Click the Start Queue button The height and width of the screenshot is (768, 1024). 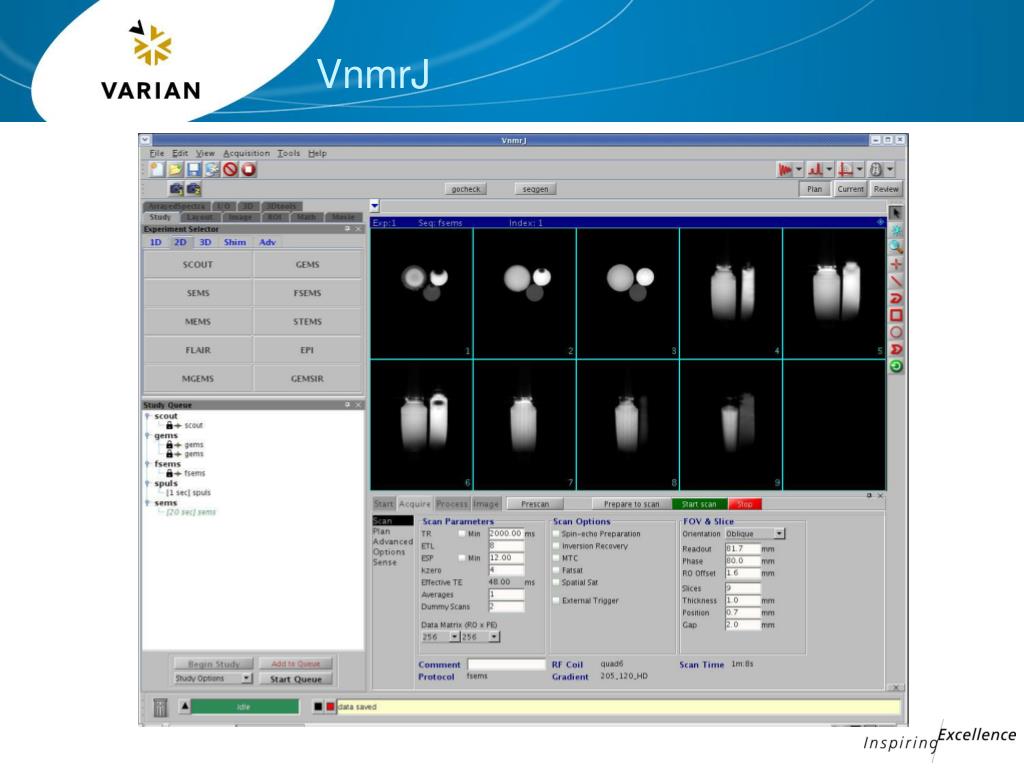pyautogui.click(x=296, y=679)
